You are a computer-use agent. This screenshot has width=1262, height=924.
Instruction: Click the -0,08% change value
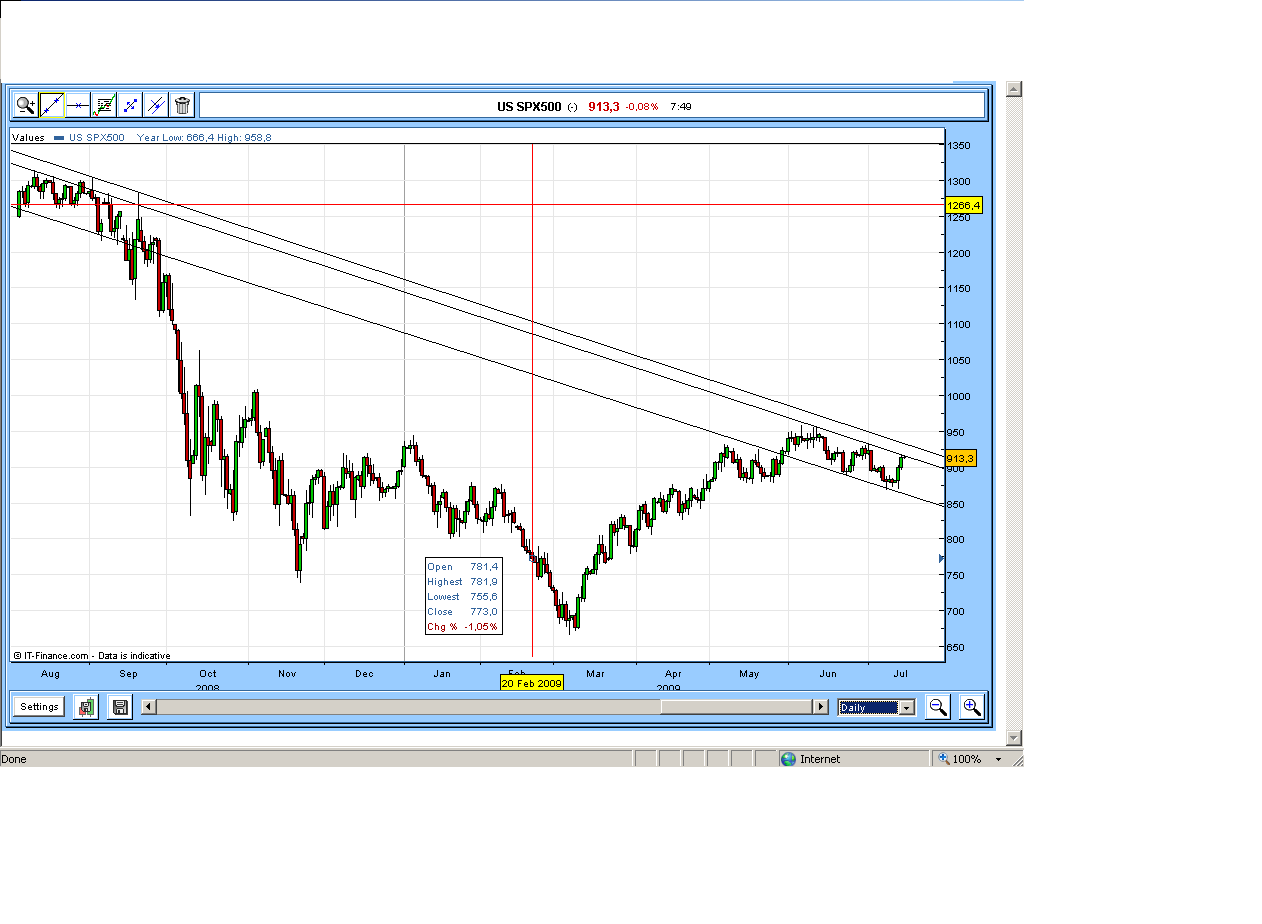tap(642, 106)
